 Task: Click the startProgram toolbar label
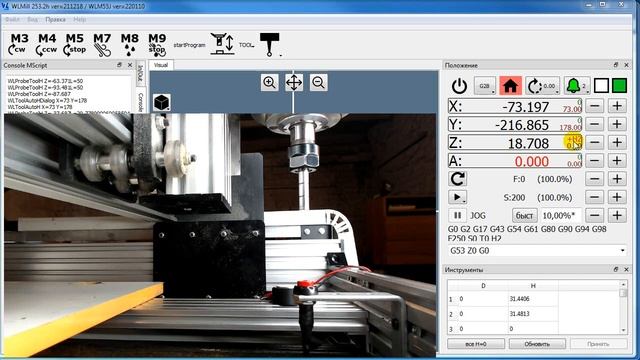pos(189,45)
